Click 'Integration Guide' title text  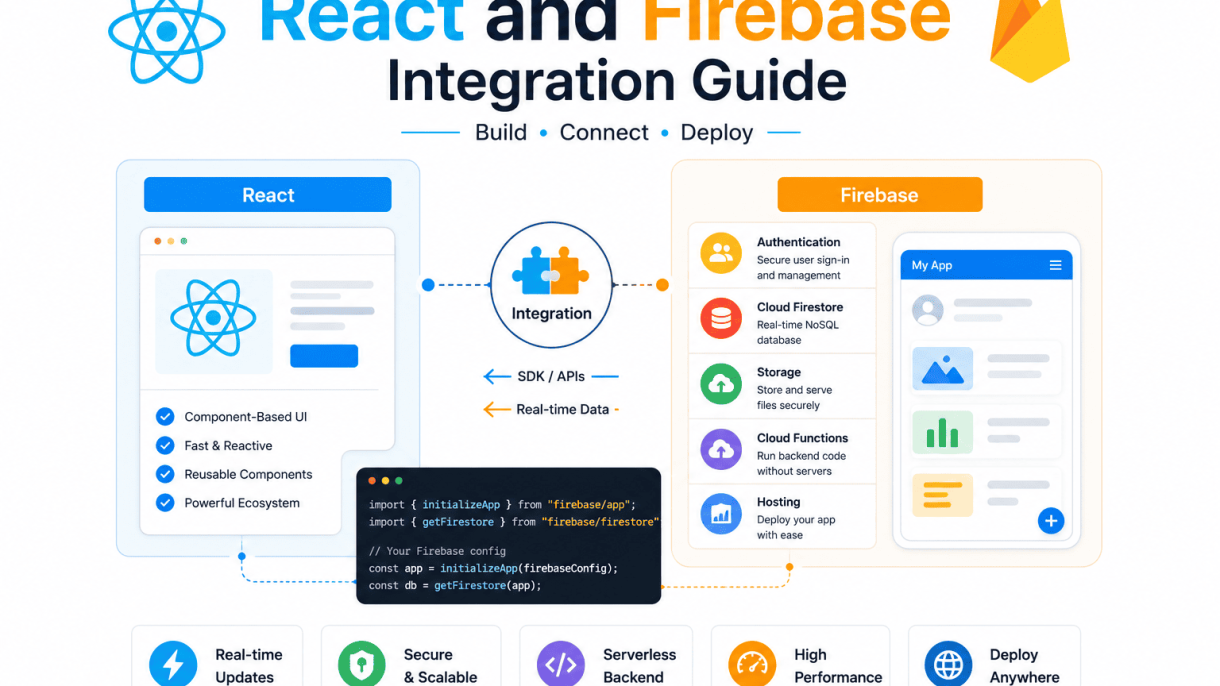coord(617,82)
